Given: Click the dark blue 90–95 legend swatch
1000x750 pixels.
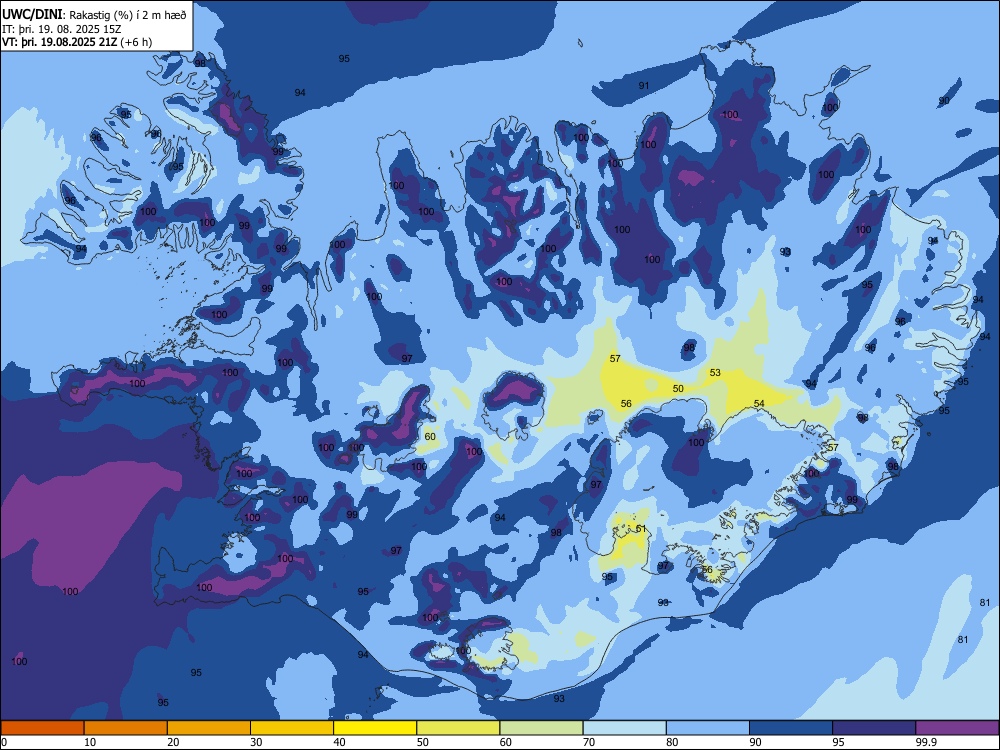Looking at the screenshot, I should point(791,728).
